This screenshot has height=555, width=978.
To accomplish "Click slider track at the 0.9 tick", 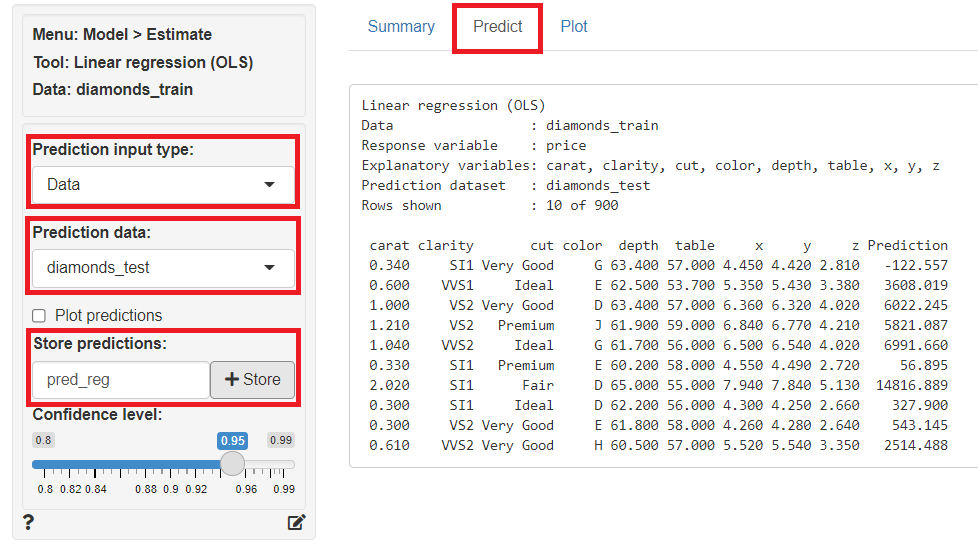I will 171,464.
